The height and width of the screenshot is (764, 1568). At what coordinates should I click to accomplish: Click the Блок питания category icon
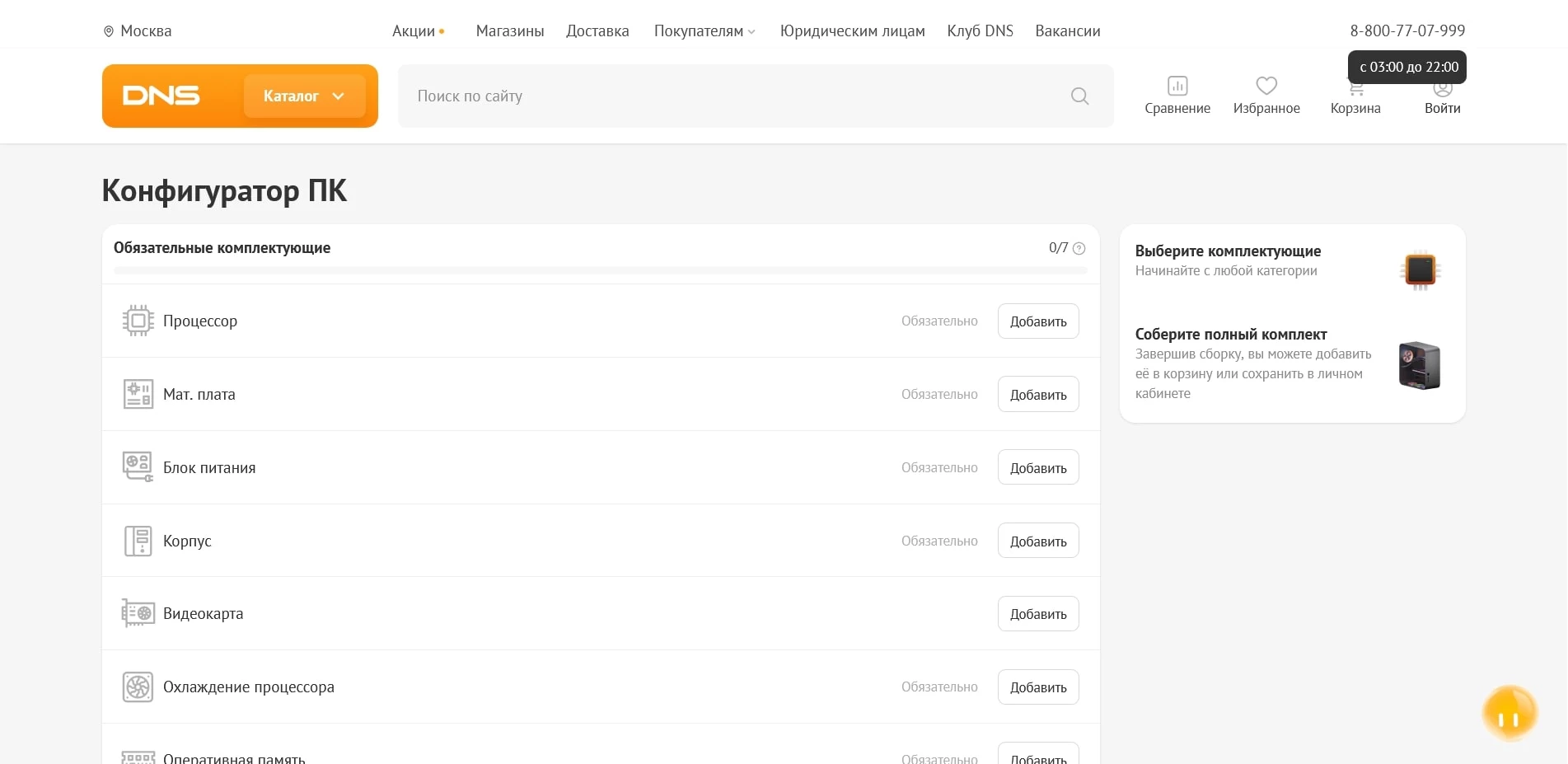point(138,467)
